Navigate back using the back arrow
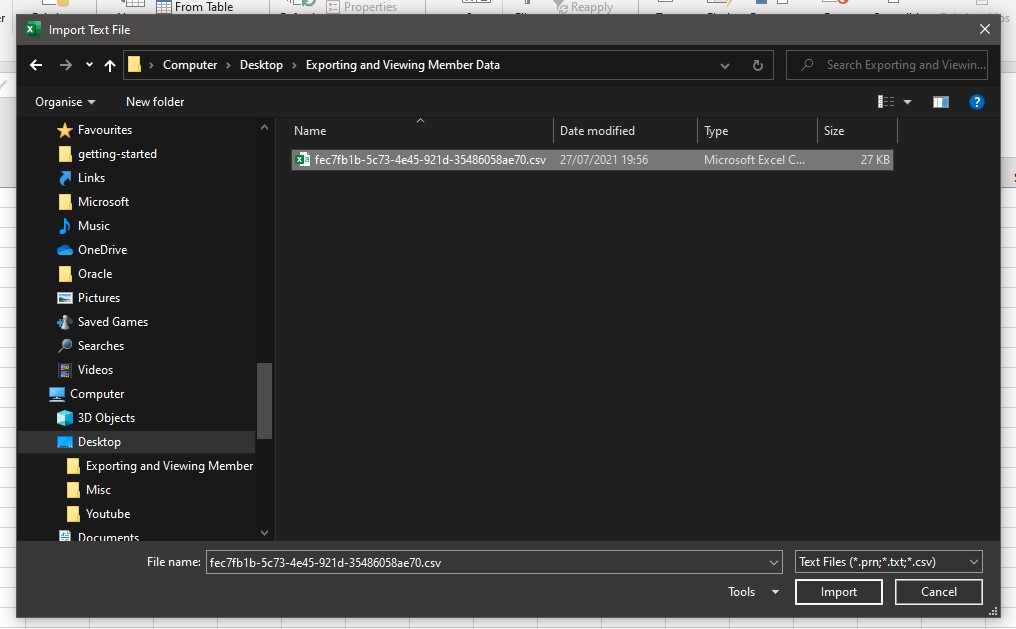Screen dimensions: 1016x629 [36, 64]
